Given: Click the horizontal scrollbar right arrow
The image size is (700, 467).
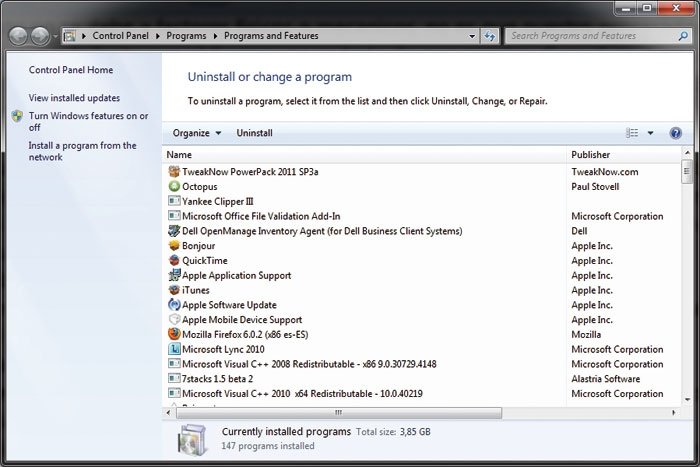Looking at the screenshot, I should click(x=673, y=413).
